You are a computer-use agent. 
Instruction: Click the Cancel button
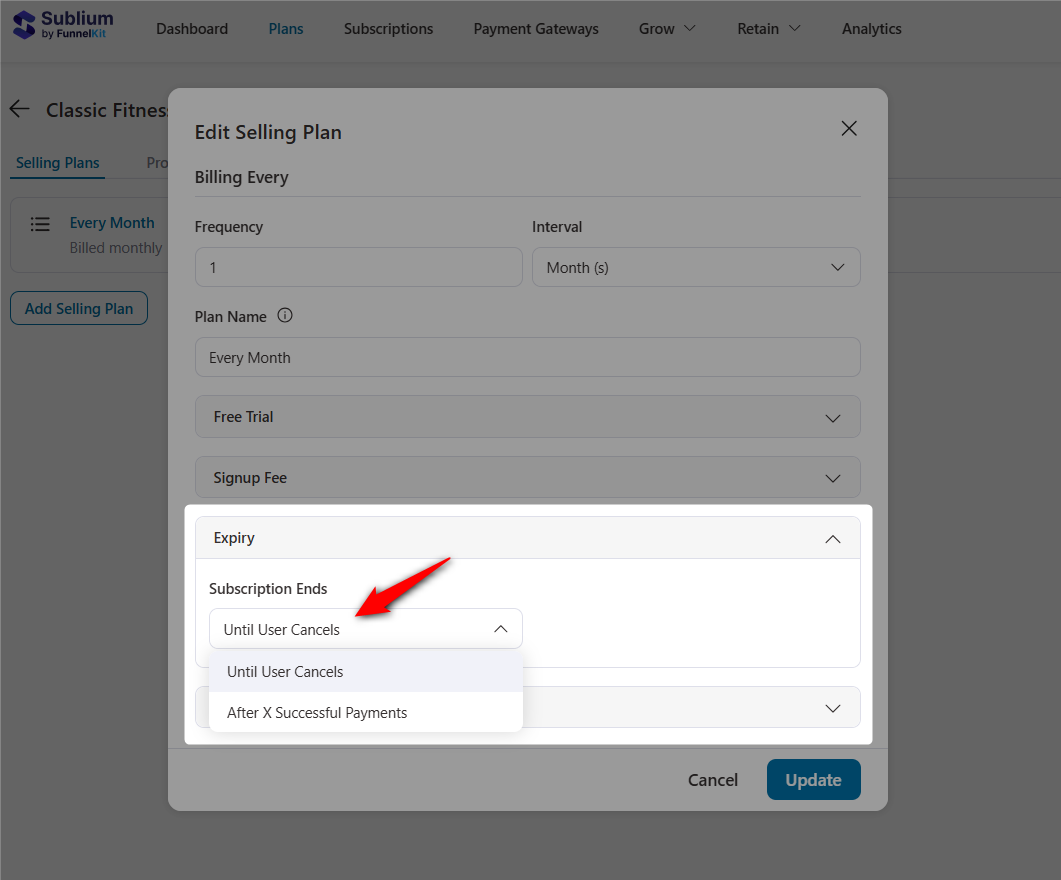point(713,780)
